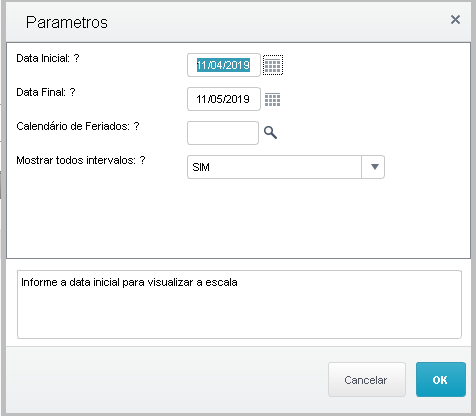Focus the empty Calendário de Feriados field
The width and height of the screenshot is (476, 416).
coord(223,133)
